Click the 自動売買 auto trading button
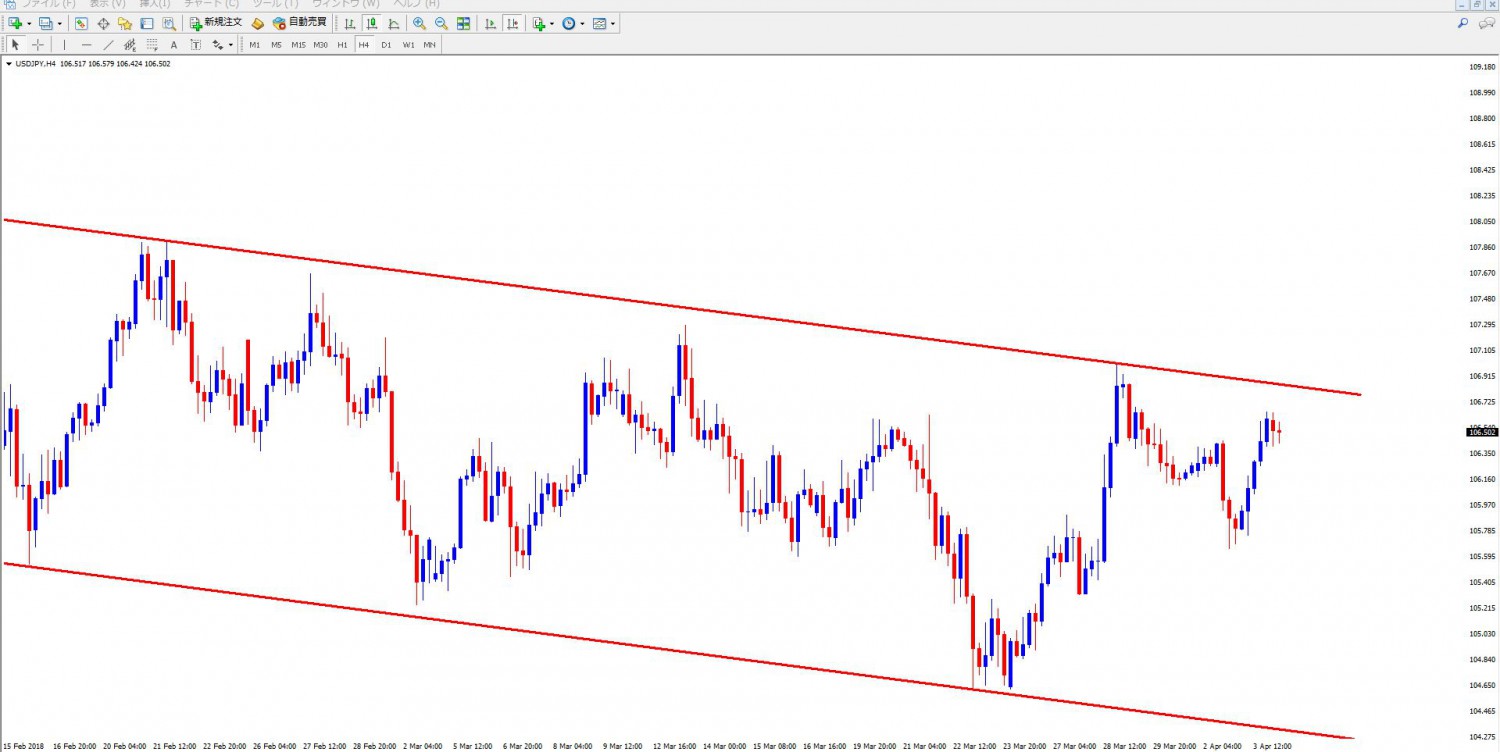1500x752 pixels. click(300, 23)
